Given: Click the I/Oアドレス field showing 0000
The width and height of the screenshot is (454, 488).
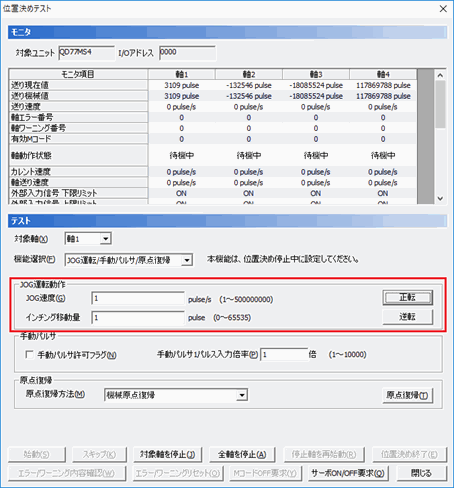Looking at the screenshot, I should 187,53.
